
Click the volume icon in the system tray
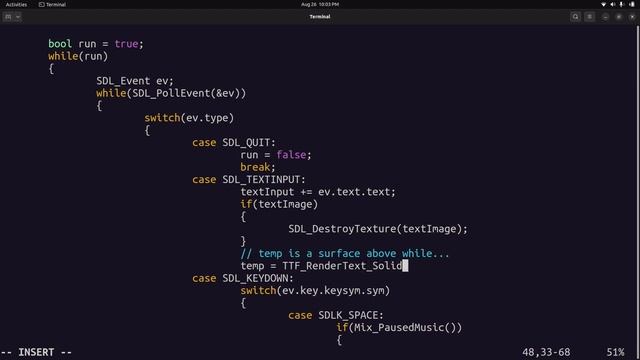[x=613, y=4]
